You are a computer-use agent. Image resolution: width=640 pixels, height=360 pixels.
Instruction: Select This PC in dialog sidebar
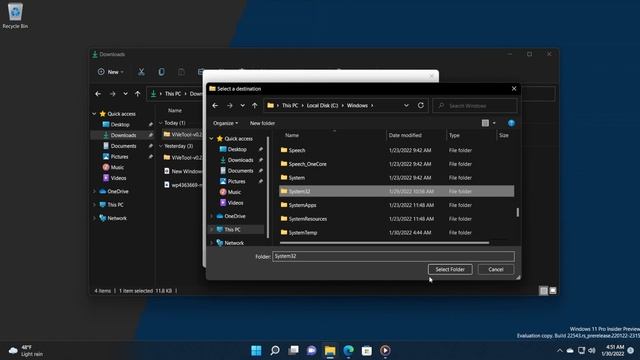click(232, 229)
